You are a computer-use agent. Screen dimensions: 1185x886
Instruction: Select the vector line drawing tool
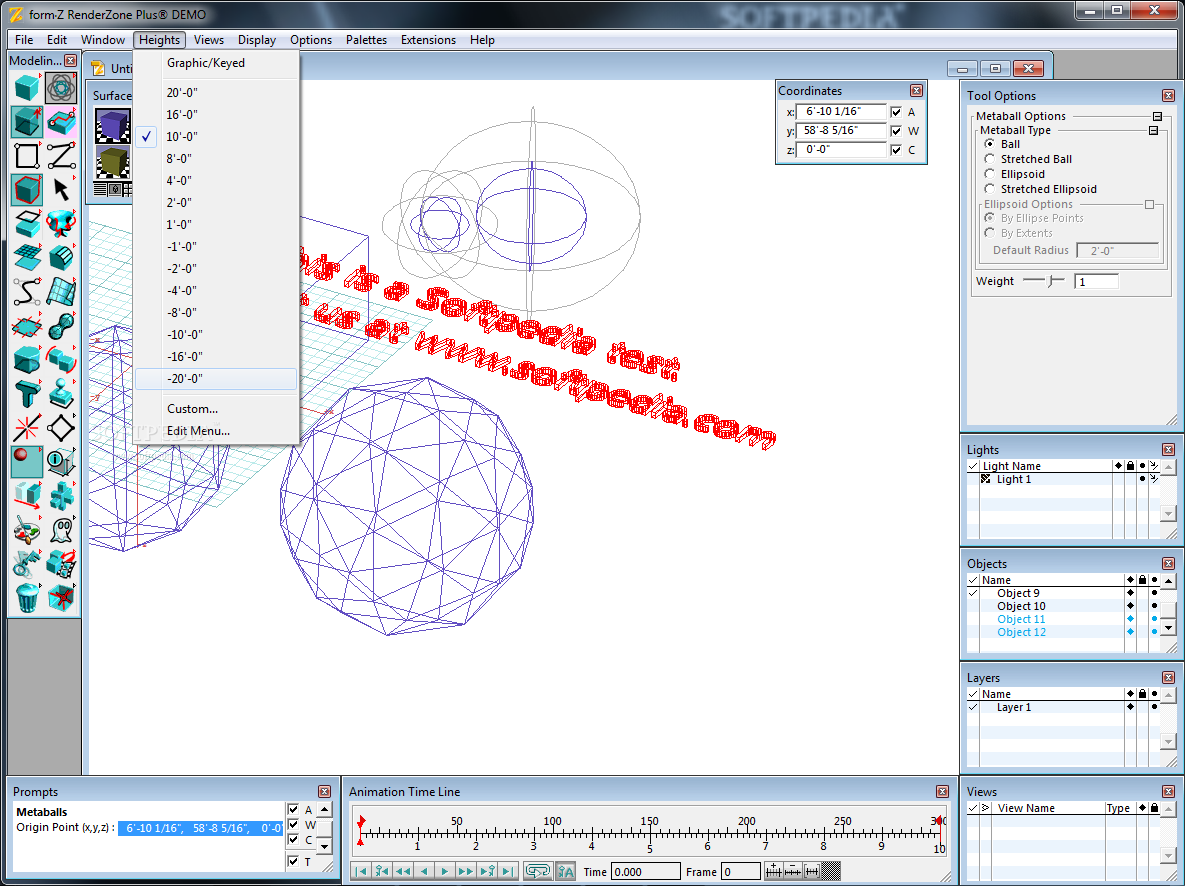pyautogui.click(x=61, y=156)
